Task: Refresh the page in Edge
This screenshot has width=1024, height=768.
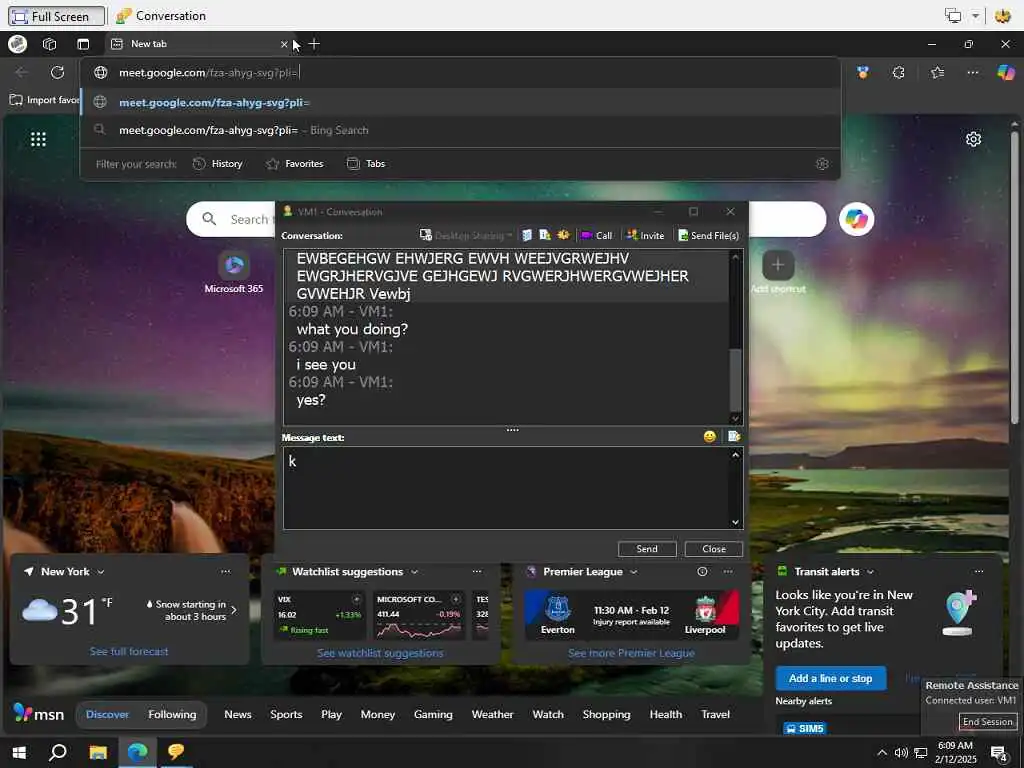Action: click(57, 72)
